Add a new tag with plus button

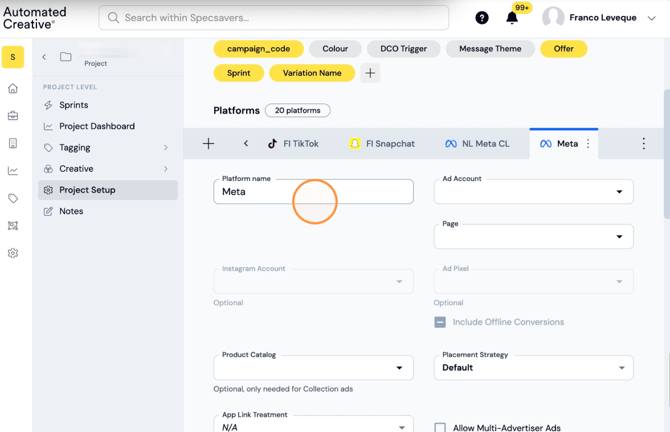pos(370,73)
